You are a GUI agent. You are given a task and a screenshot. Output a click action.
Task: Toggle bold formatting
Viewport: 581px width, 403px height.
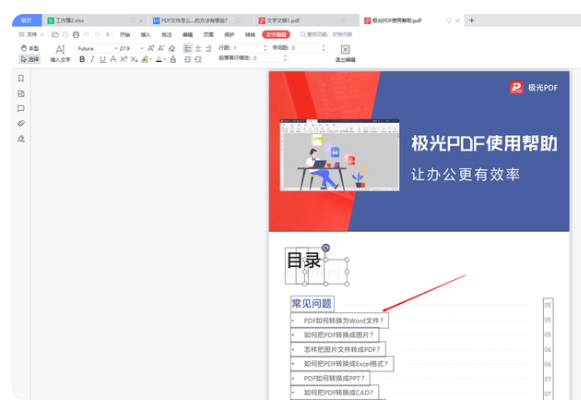[x=82, y=59]
